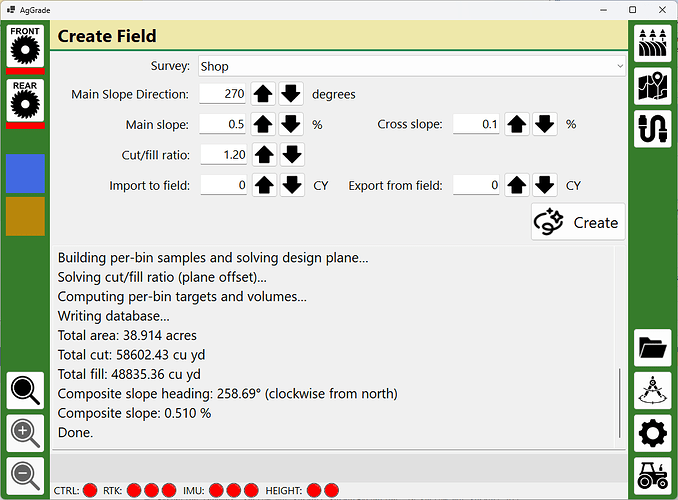Click the Main slope value field (0.5)

tap(222, 125)
